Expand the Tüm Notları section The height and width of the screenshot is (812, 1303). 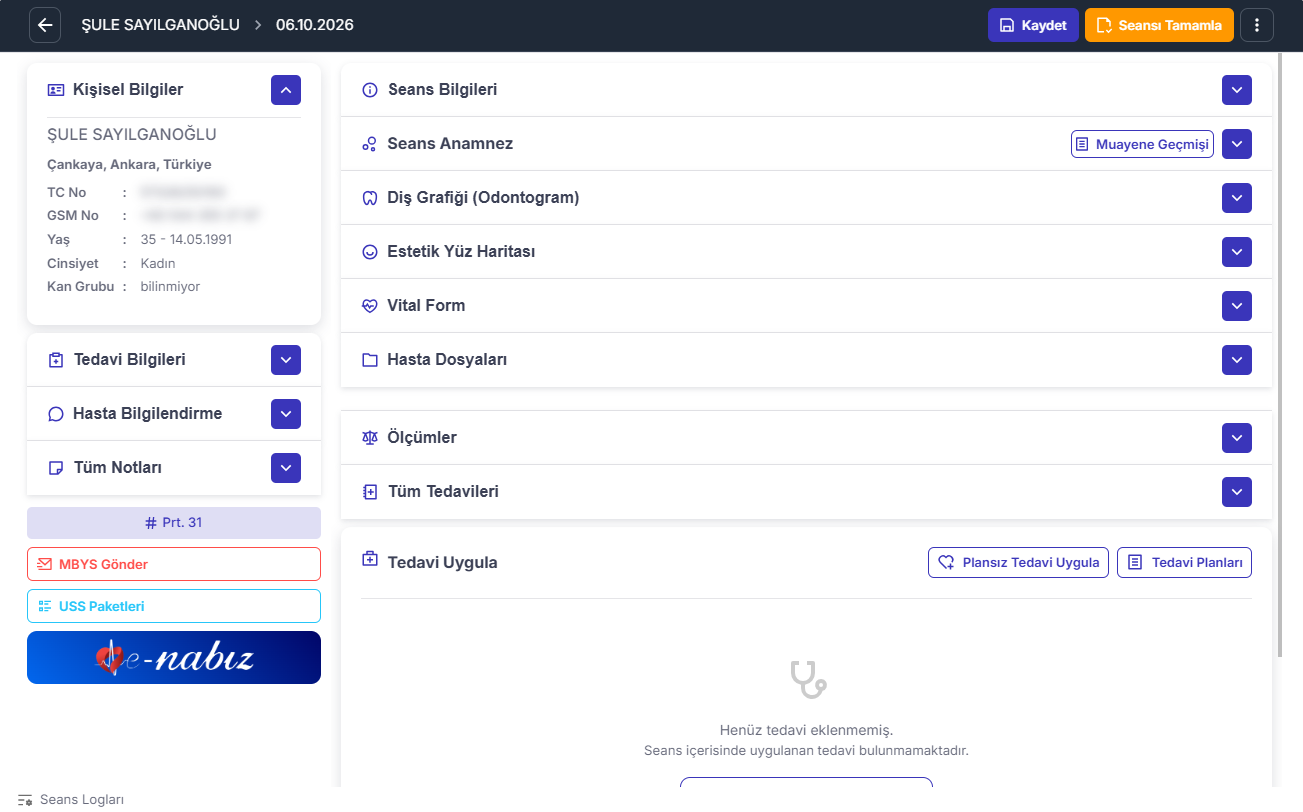pos(286,468)
